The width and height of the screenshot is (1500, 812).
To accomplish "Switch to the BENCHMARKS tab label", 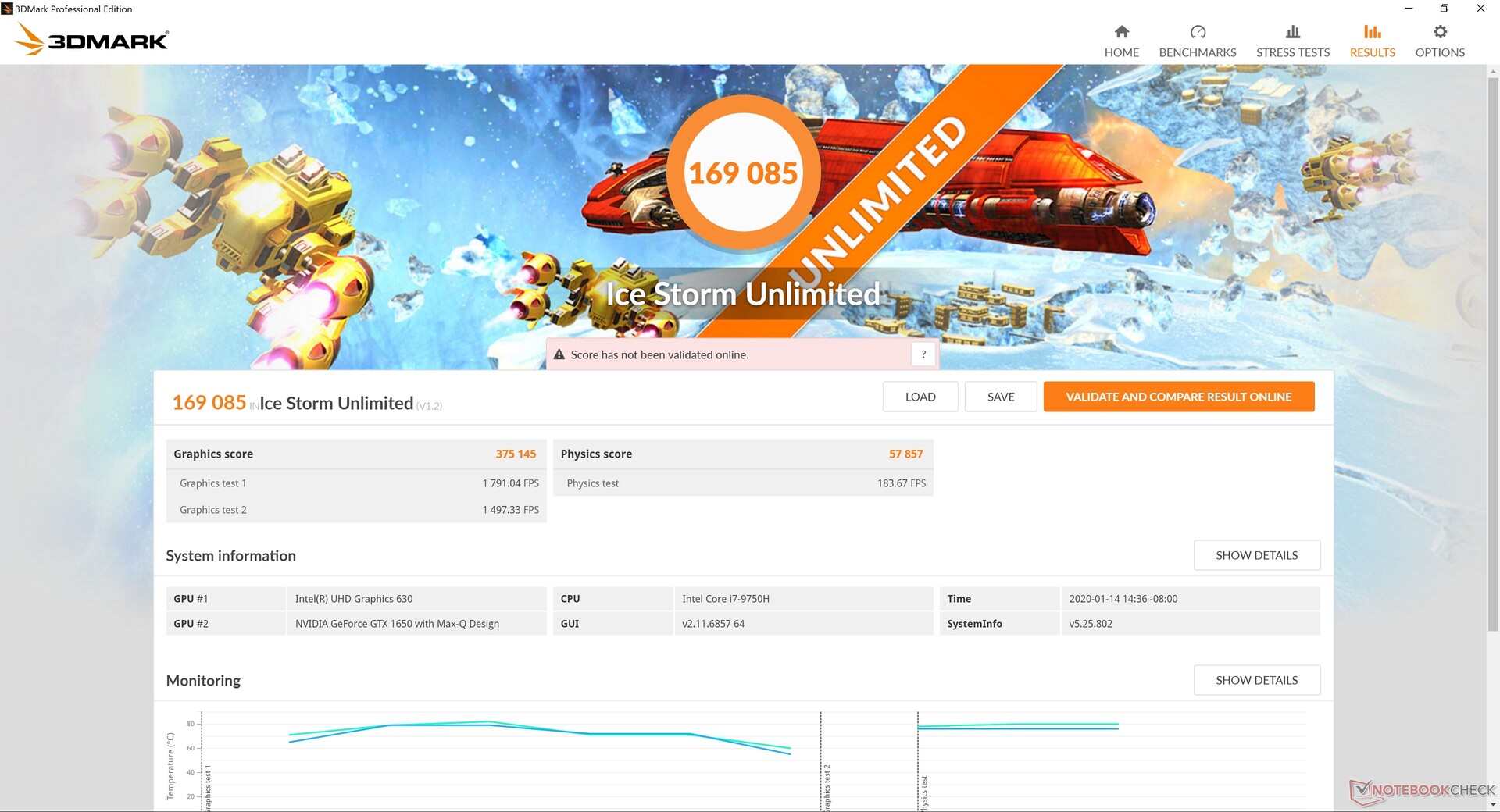I will click(x=1198, y=52).
